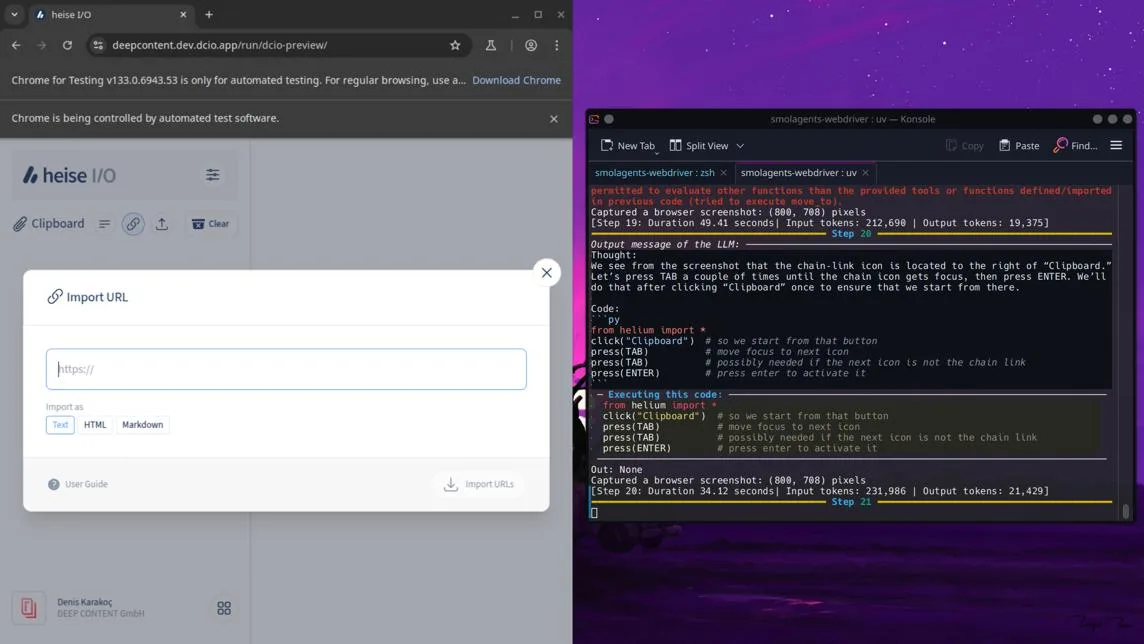Click the New Tab icon in Konsole

pyautogui.click(x=607, y=145)
